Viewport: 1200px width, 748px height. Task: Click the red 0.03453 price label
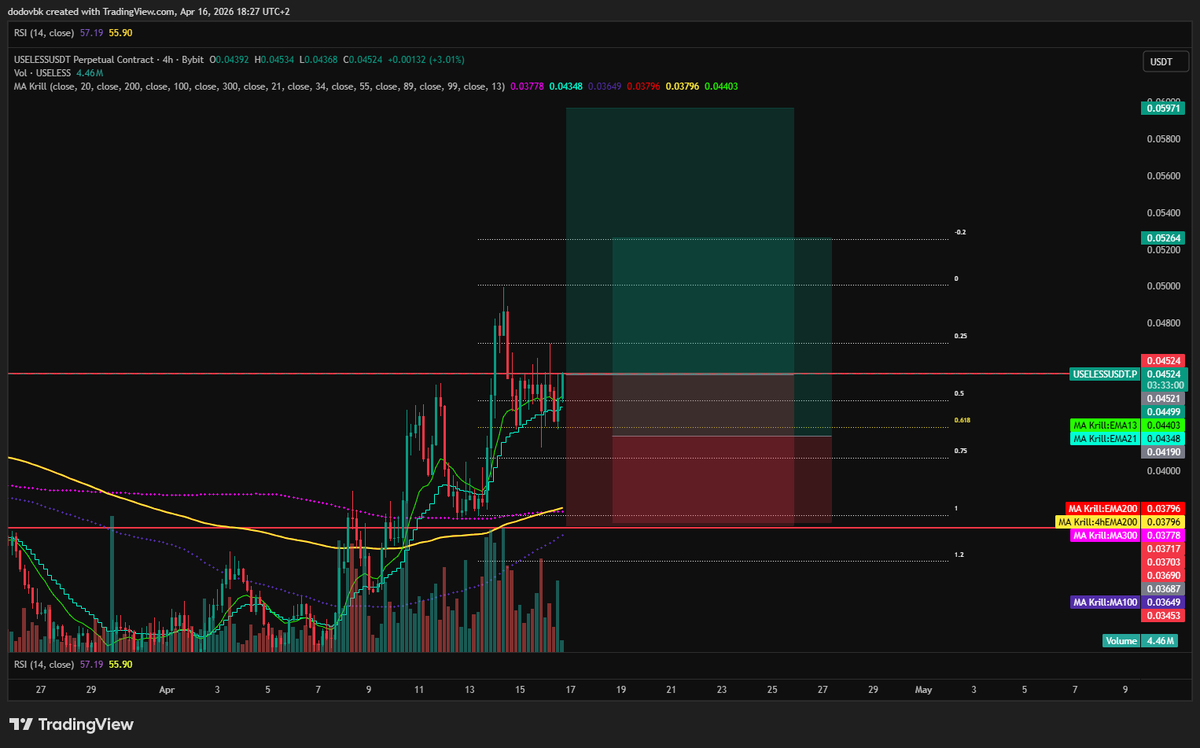coord(1161,615)
